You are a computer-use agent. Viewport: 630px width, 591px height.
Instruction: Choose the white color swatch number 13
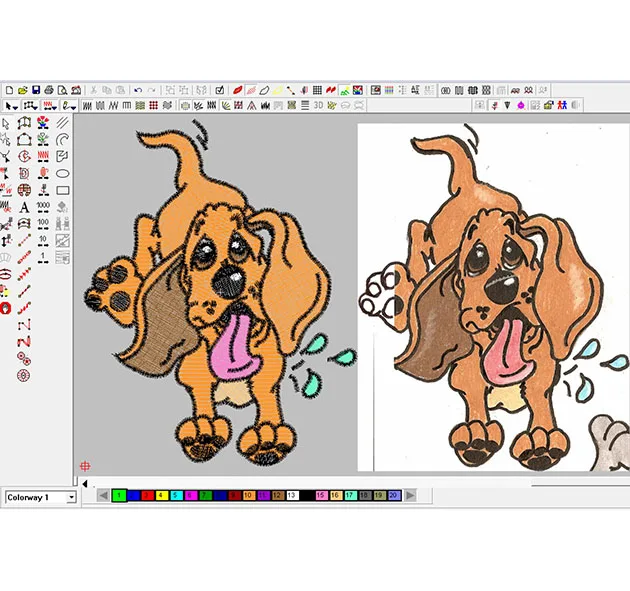pos(292,495)
